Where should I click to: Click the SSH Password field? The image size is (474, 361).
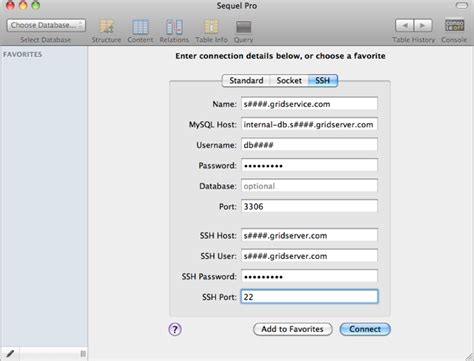point(309,277)
